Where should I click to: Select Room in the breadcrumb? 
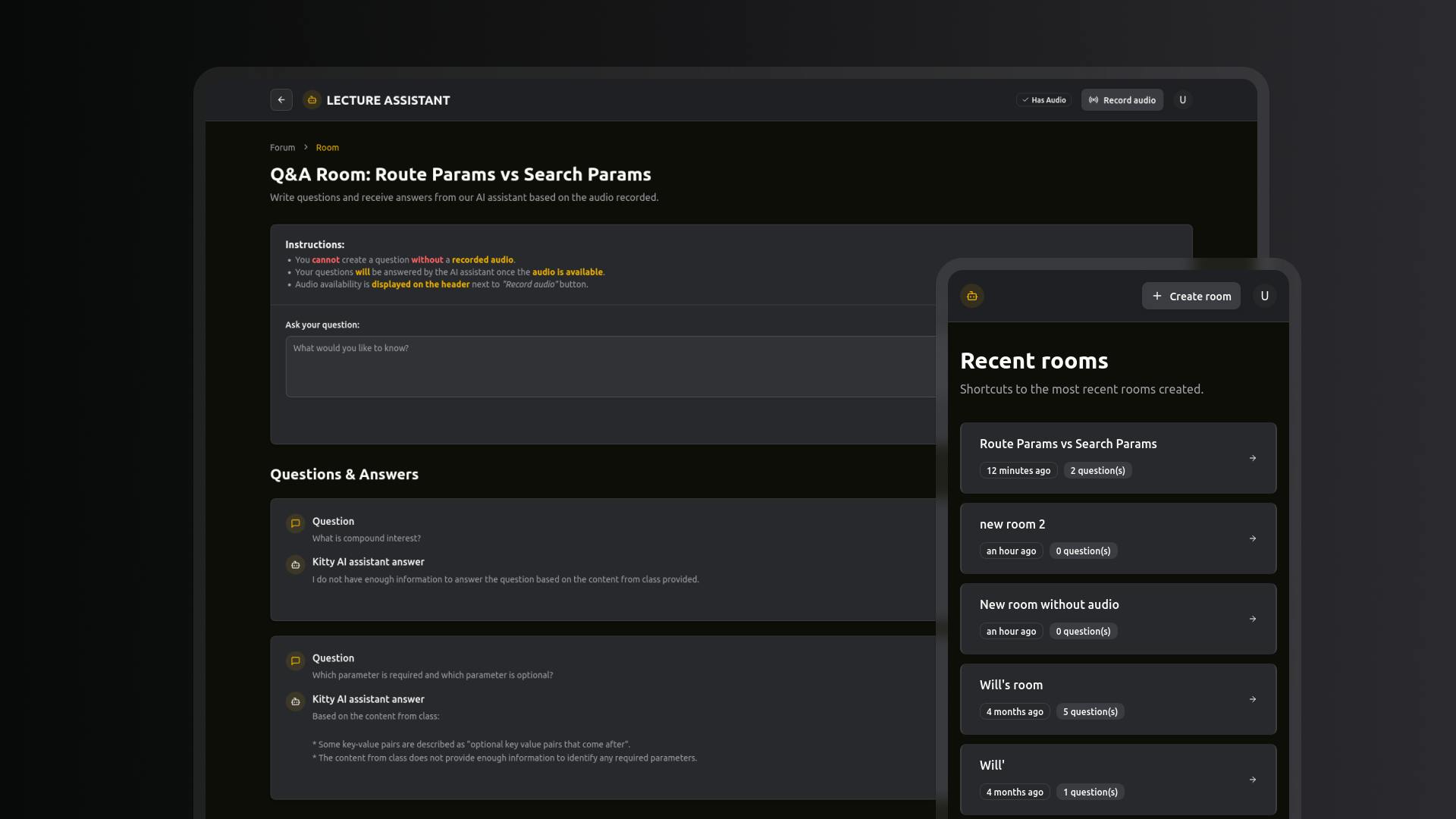327,148
